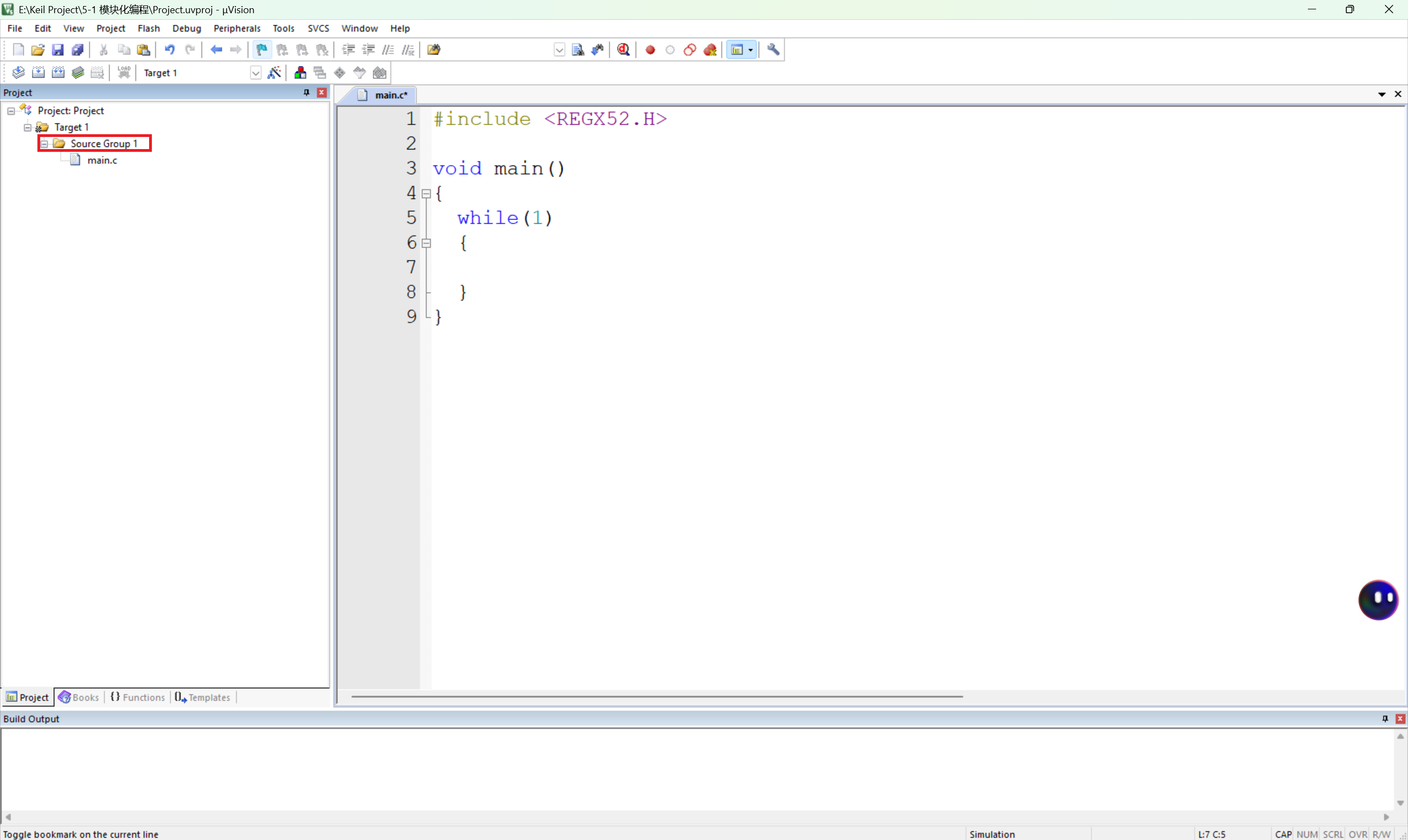Viewport: 1408px width, 840px height.
Task: Click the Save All icon
Action: pos(78,50)
